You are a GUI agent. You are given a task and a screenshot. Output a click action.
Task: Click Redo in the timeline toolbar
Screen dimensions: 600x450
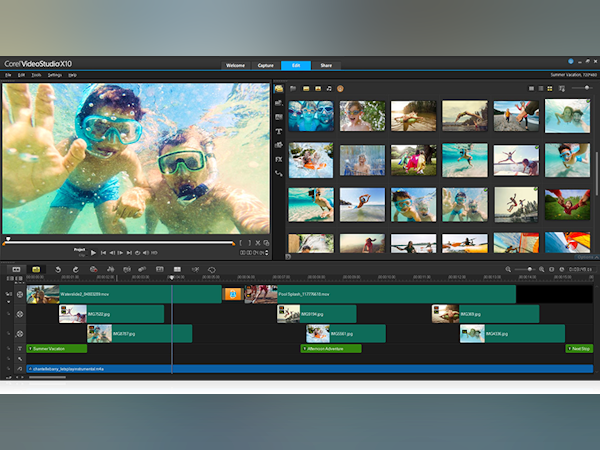76,269
